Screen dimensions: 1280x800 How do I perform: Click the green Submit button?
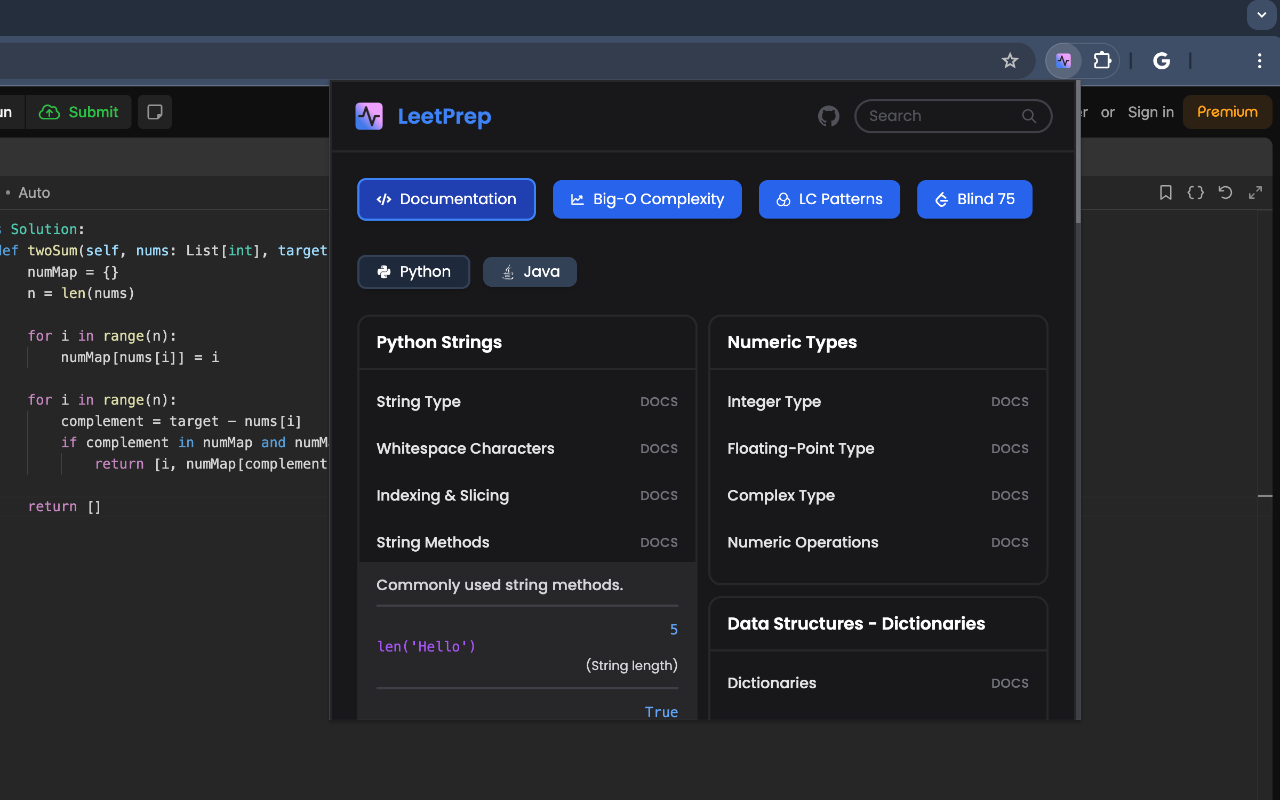[x=80, y=112]
